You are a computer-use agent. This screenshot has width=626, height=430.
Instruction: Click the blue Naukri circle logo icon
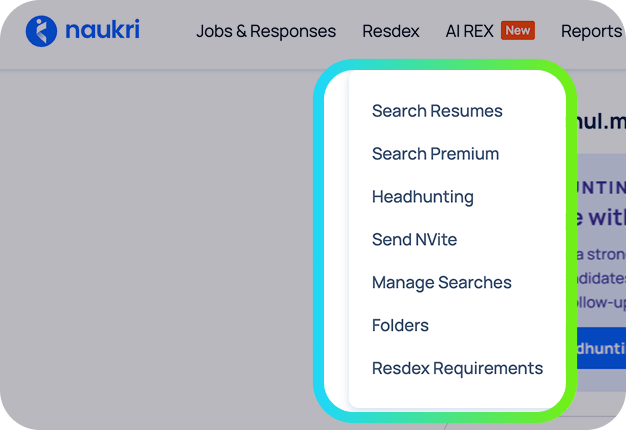tap(41, 31)
